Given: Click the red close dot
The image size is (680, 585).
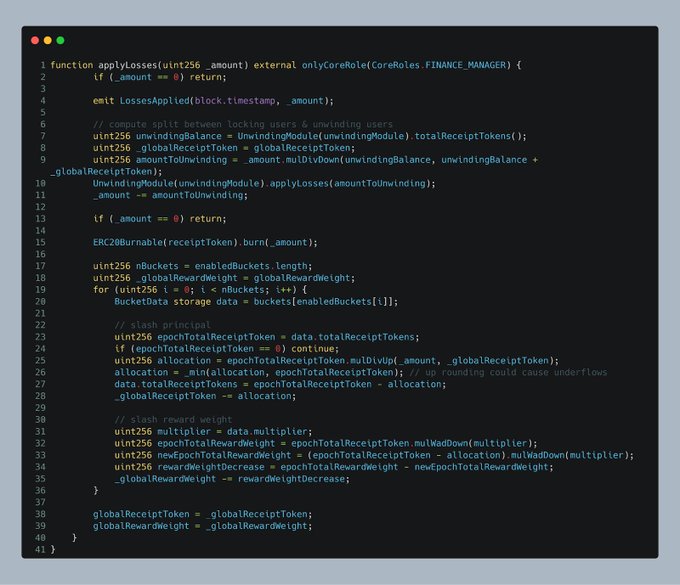Looking at the screenshot, I should 35,40.
